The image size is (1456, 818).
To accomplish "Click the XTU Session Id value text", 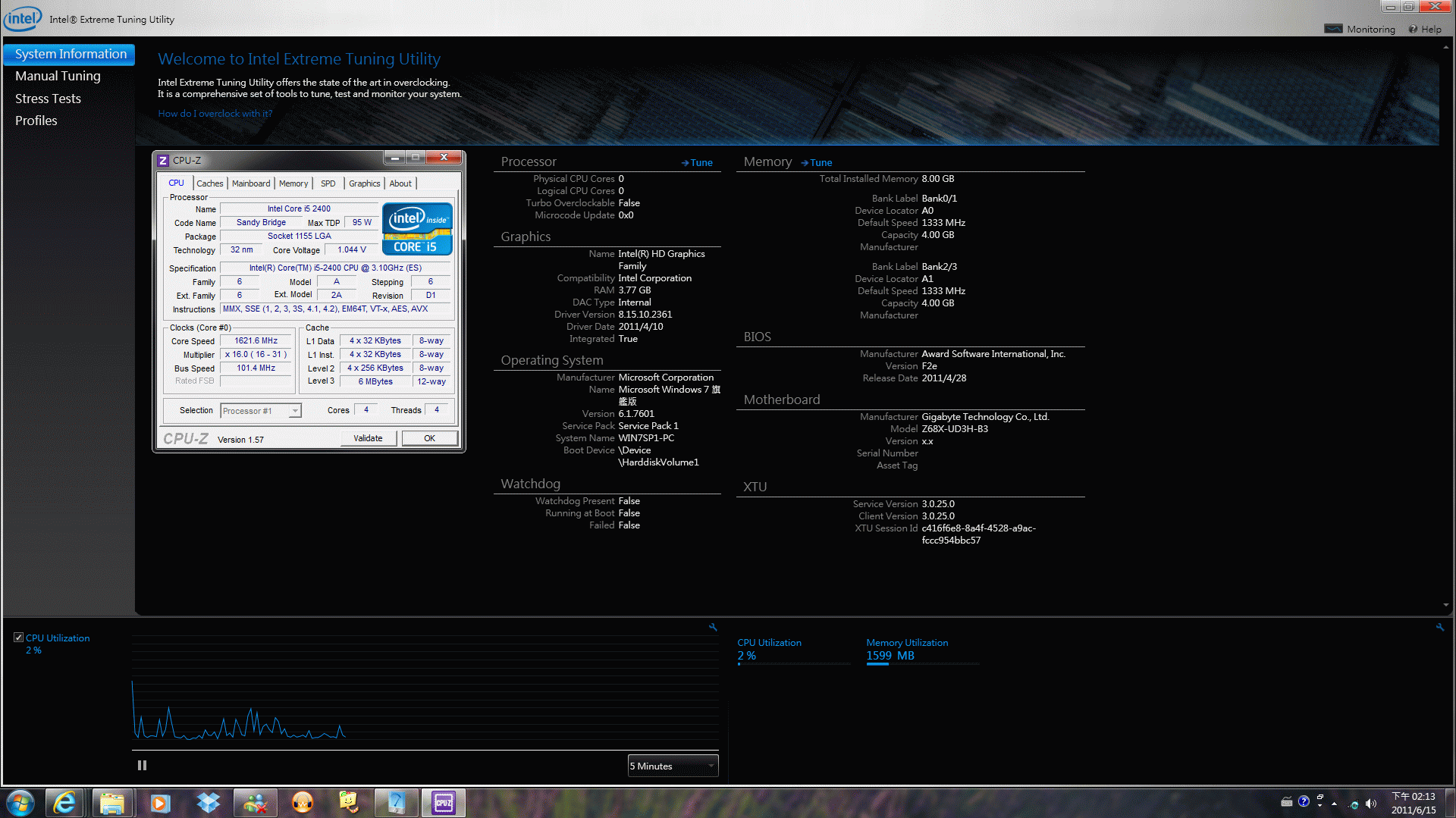I will [x=978, y=534].
